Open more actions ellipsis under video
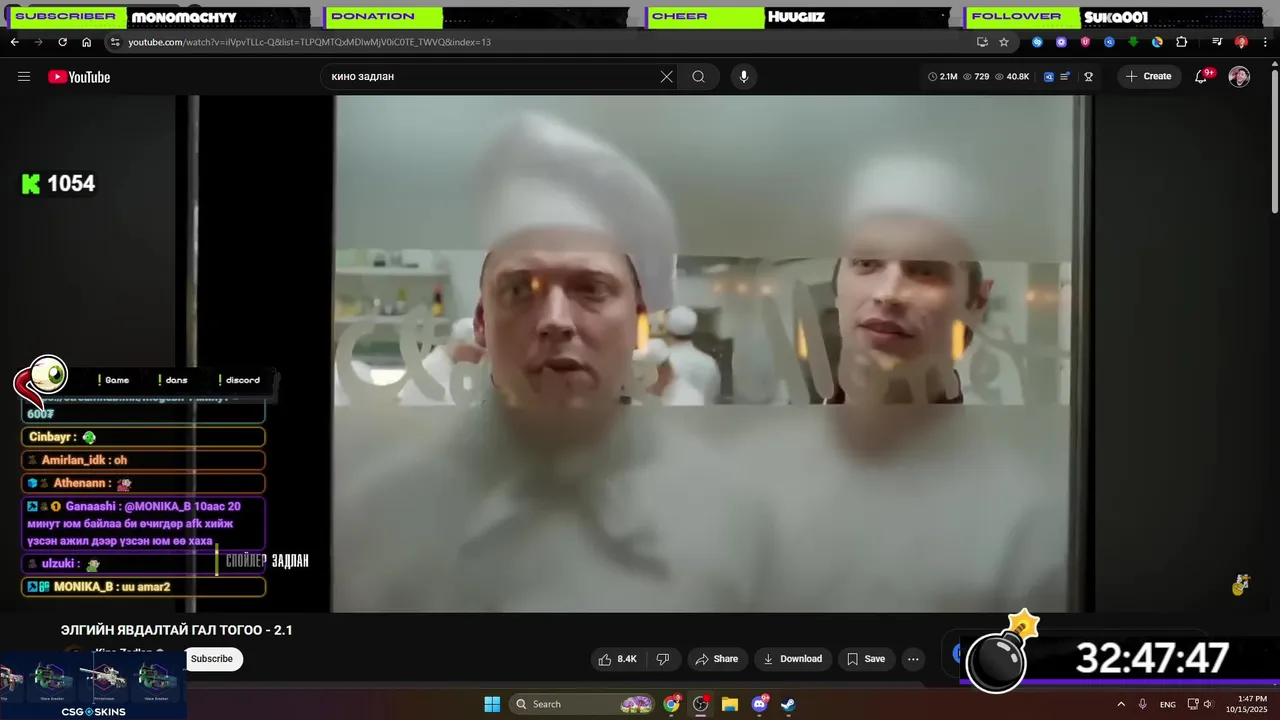The image size is (1280, 720). point(913,659)
